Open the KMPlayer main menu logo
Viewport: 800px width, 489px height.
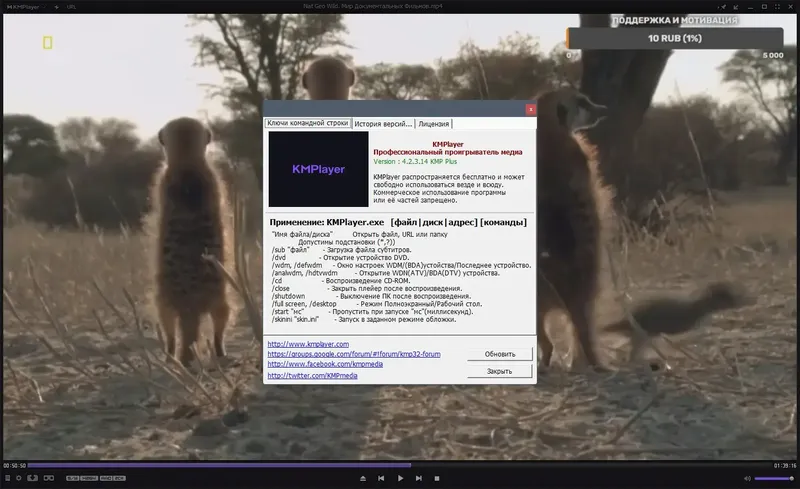pos(23,7)
